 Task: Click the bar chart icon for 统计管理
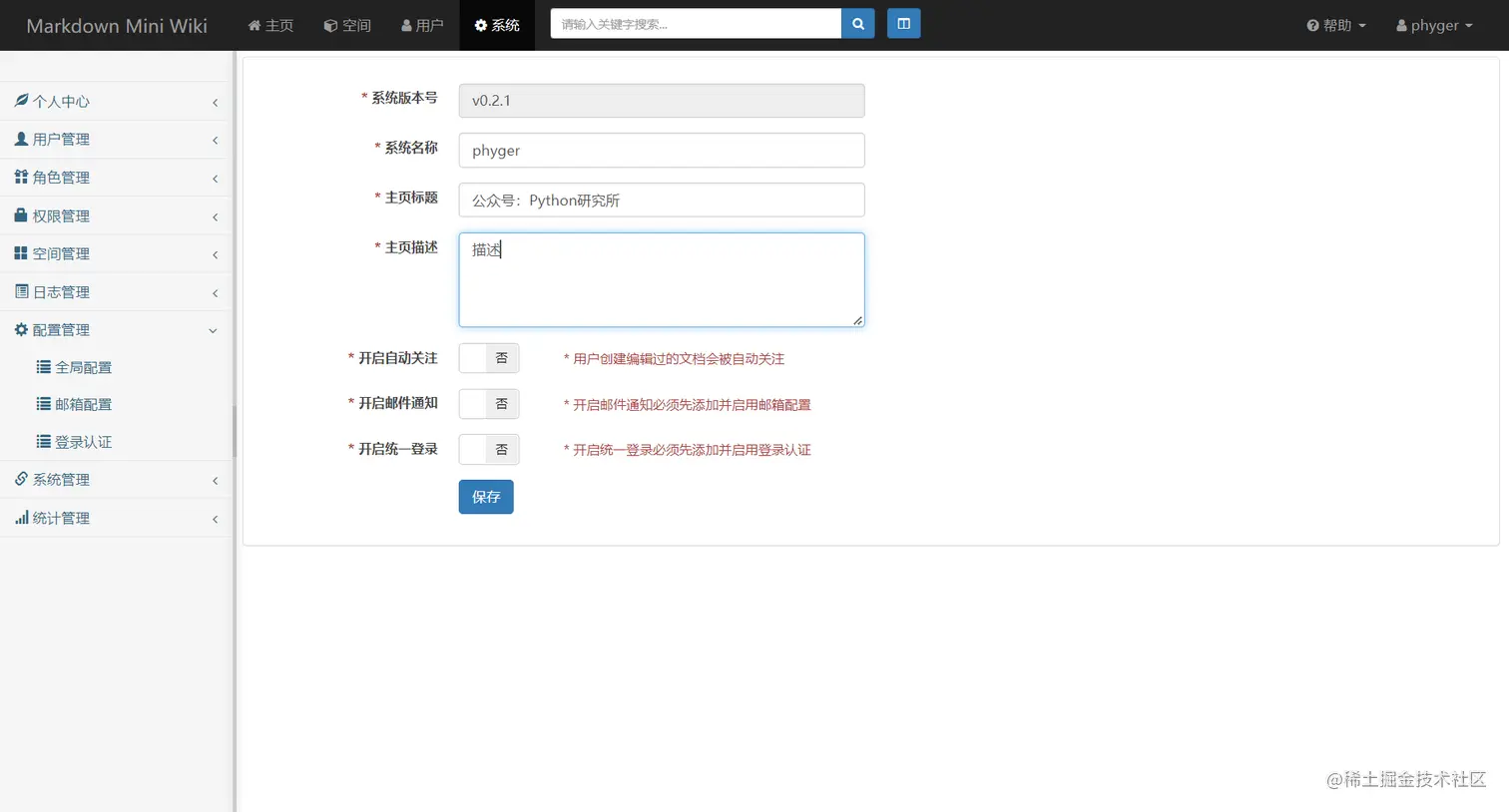(21, 518)
